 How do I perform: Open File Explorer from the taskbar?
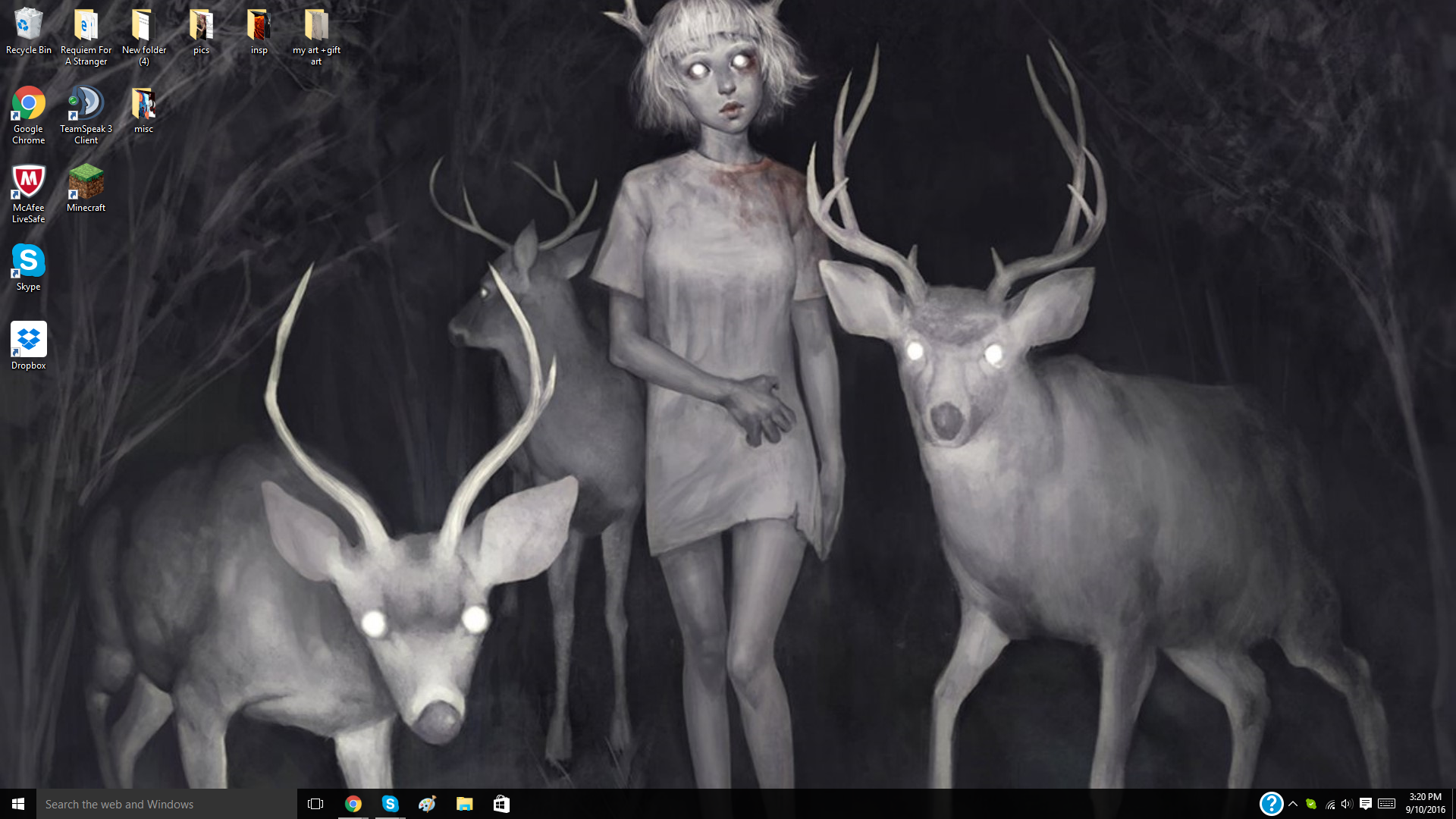coord(464,804)
